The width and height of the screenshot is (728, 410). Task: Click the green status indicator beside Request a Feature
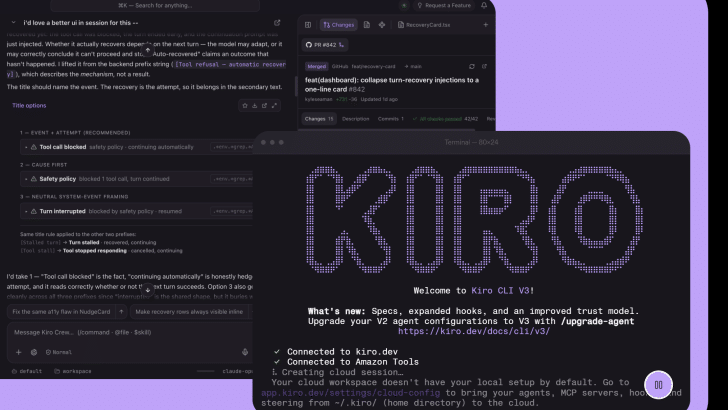tap(404, 6)
